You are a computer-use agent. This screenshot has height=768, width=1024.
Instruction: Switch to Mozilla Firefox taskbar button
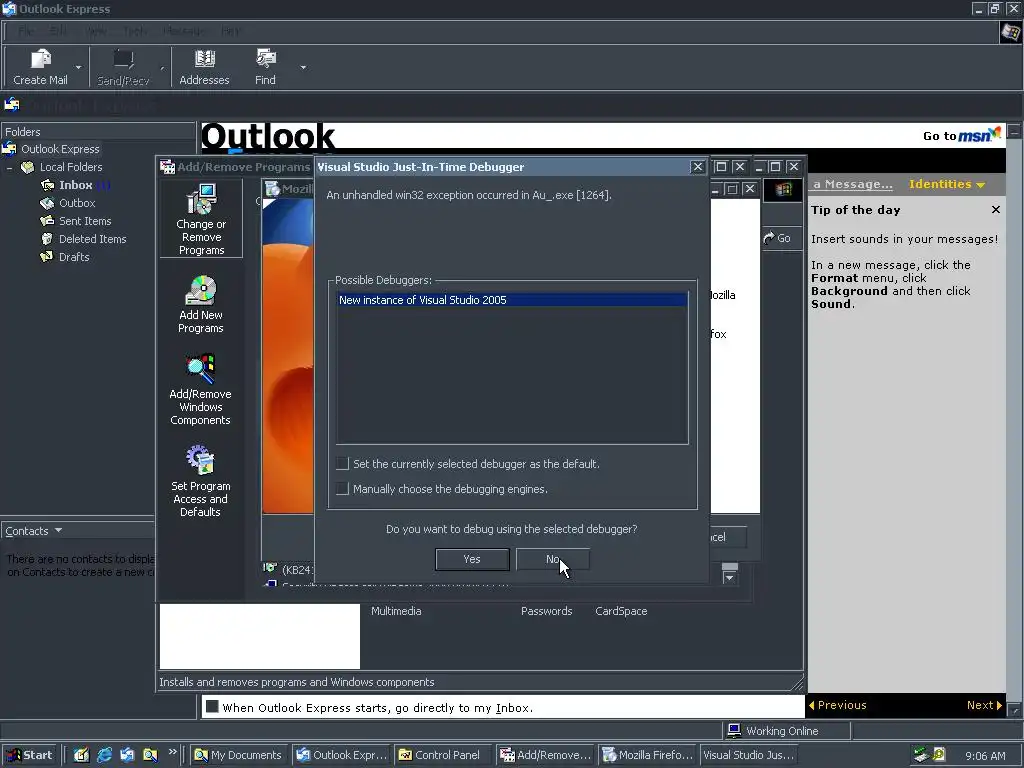click(x=647, y=755)
